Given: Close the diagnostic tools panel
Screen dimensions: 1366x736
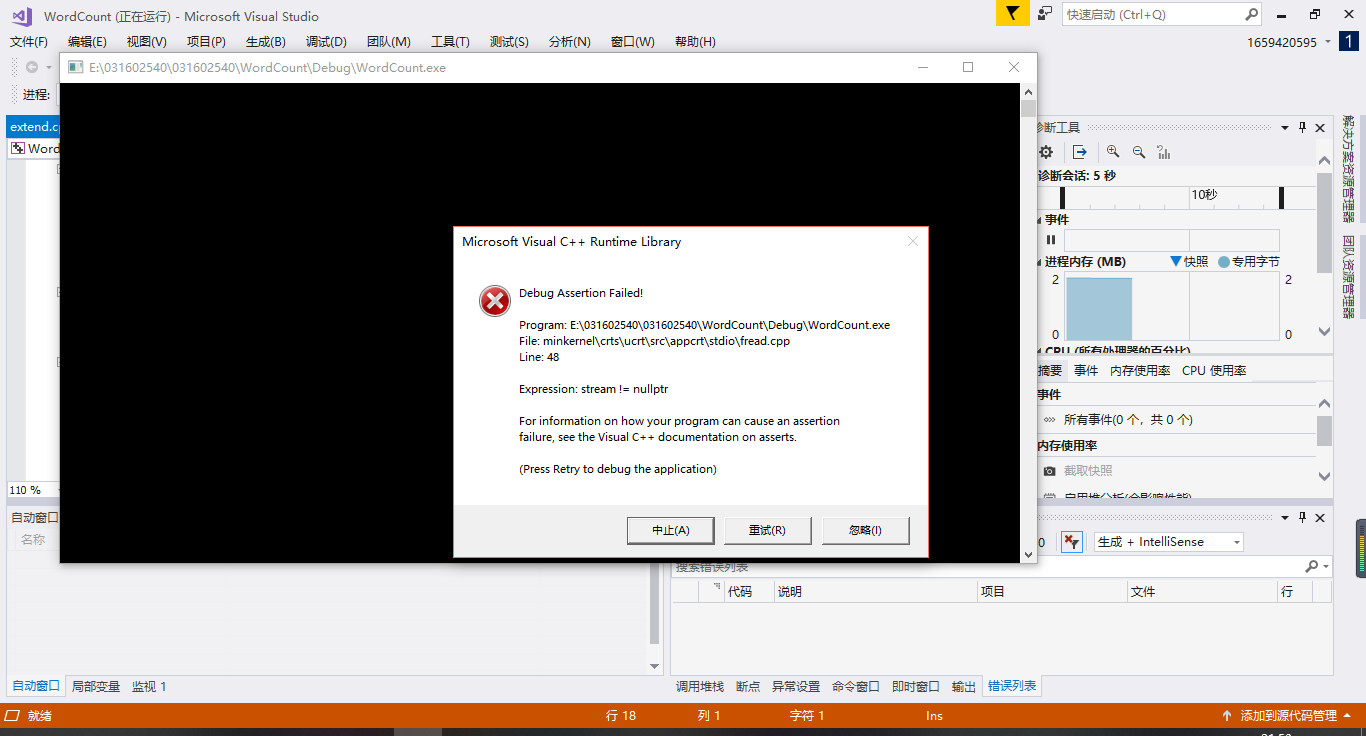Looking at the screenshot, I should (1320, 128).
